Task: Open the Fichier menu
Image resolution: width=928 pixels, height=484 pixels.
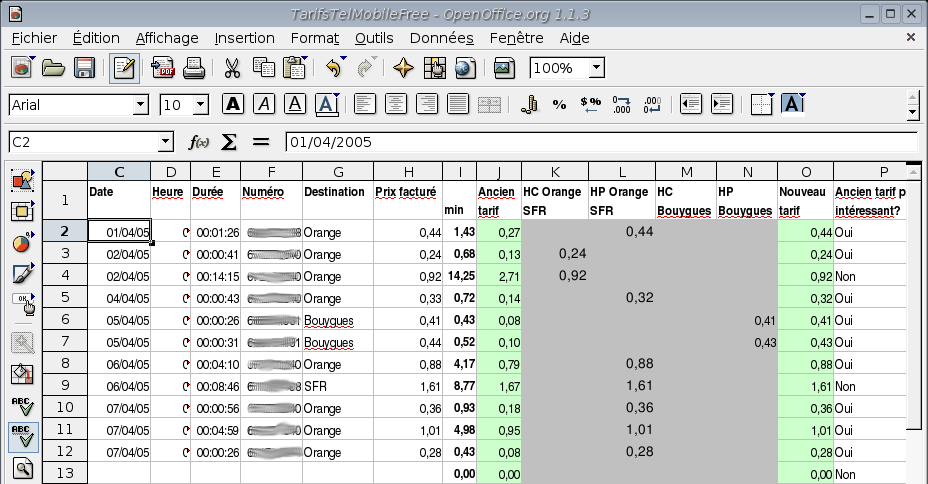Action: [x=34, y=38]
